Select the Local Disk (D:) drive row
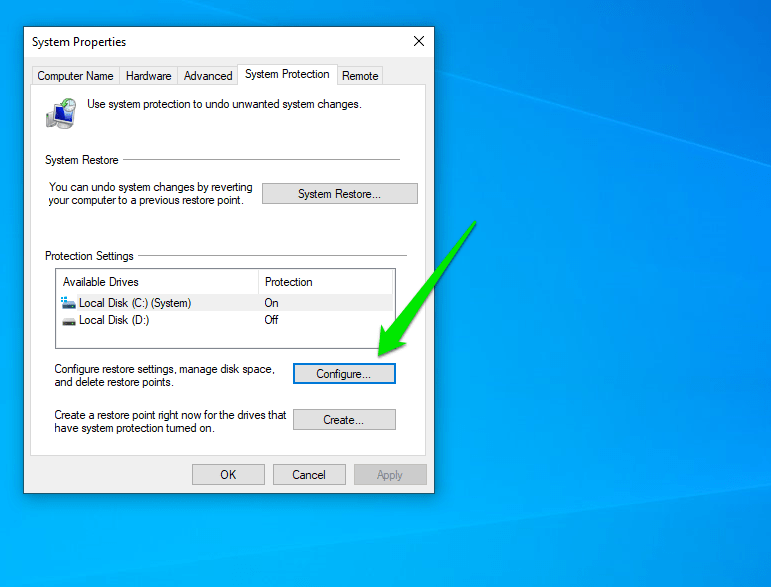 pyautogui.click(x=225, y=320)
